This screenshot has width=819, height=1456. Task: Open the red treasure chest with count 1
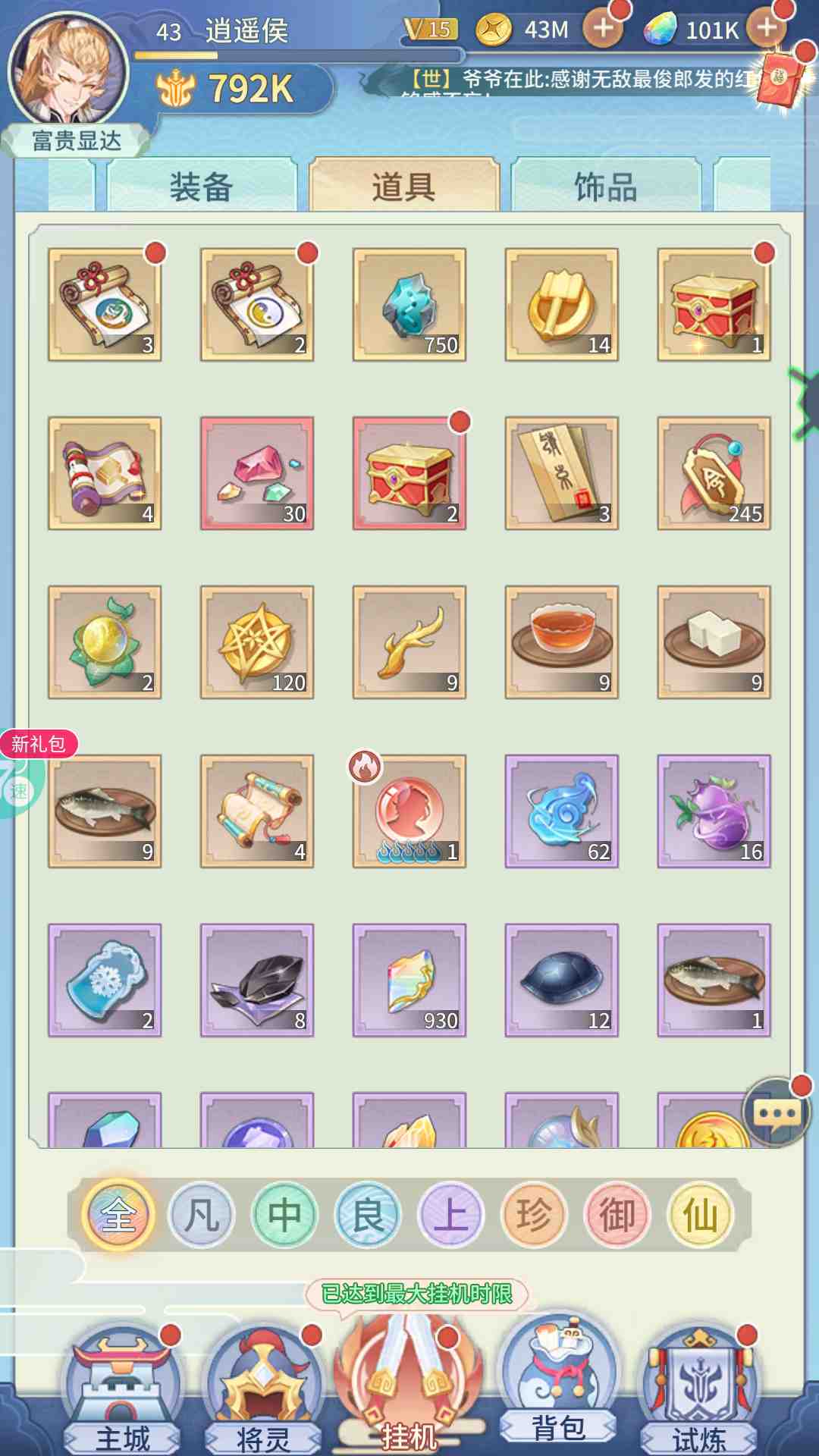click(x=714, y=304)
